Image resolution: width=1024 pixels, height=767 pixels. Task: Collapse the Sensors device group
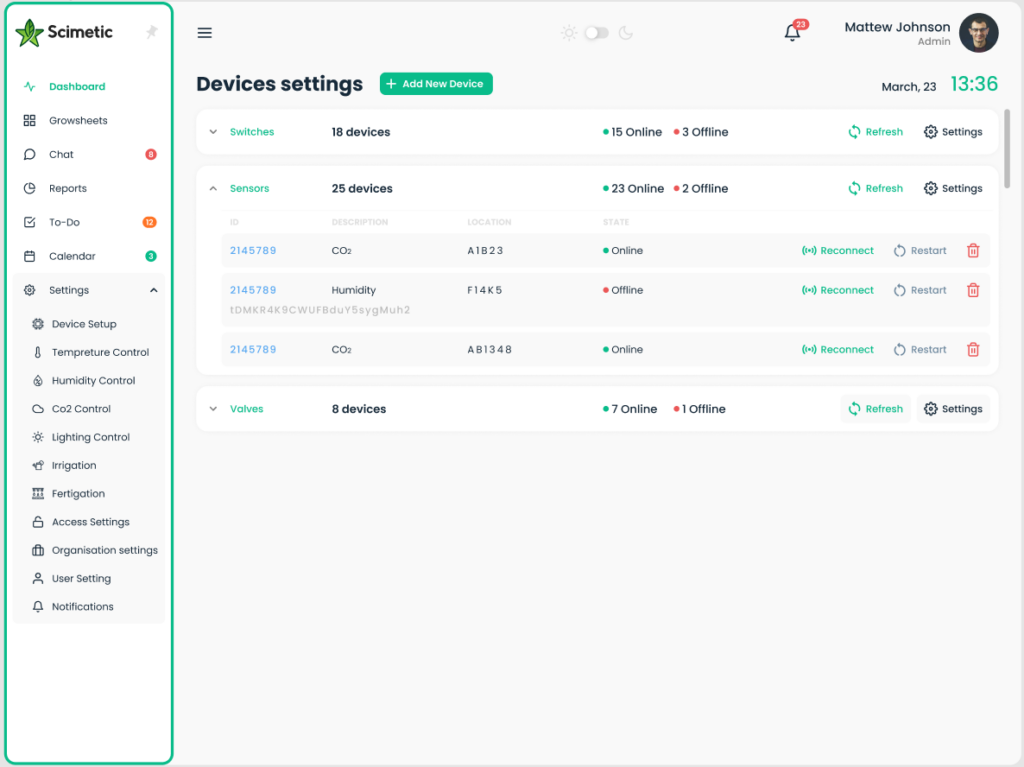[213, 189]
